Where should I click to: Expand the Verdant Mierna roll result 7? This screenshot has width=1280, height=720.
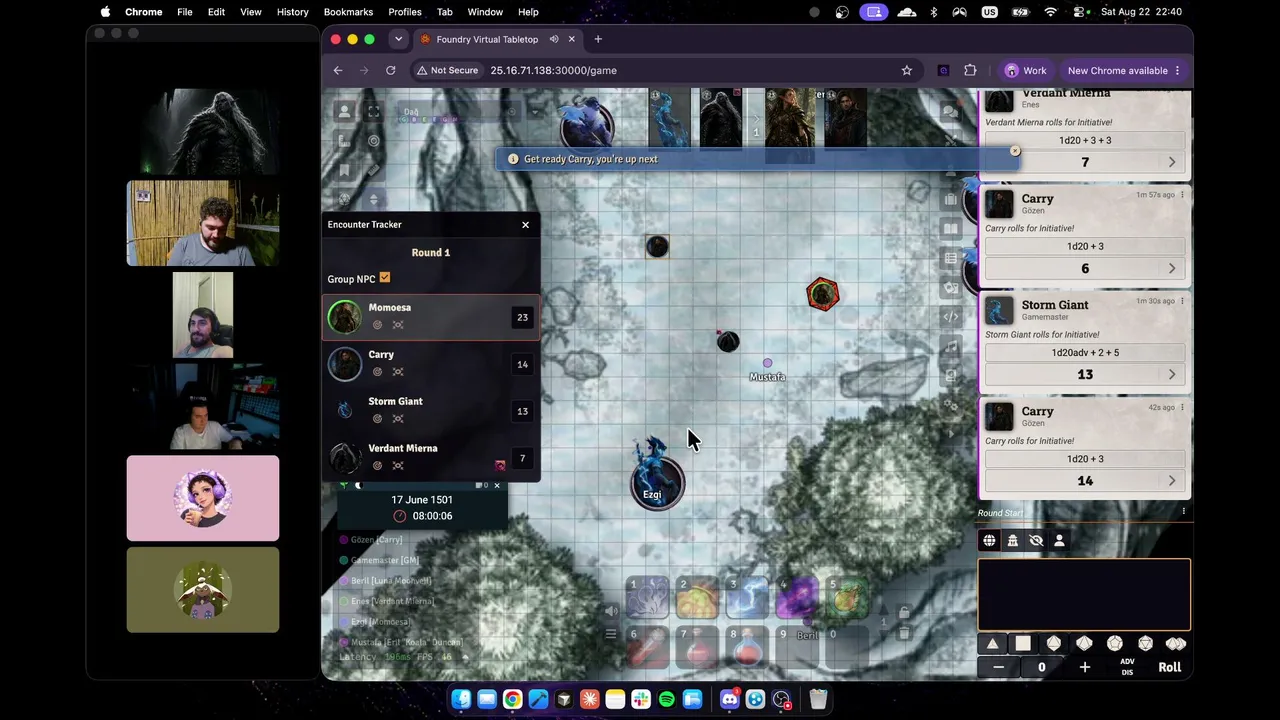coord(1172,162)
